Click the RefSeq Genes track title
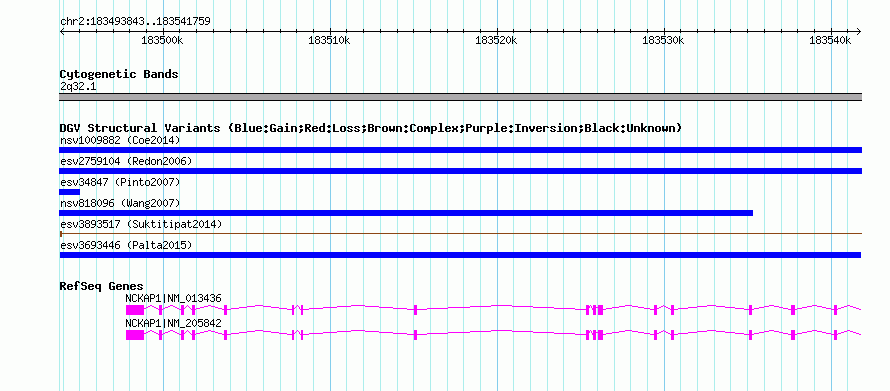The height and width of the screenshot is (391, 890). (x=102, y=286)
